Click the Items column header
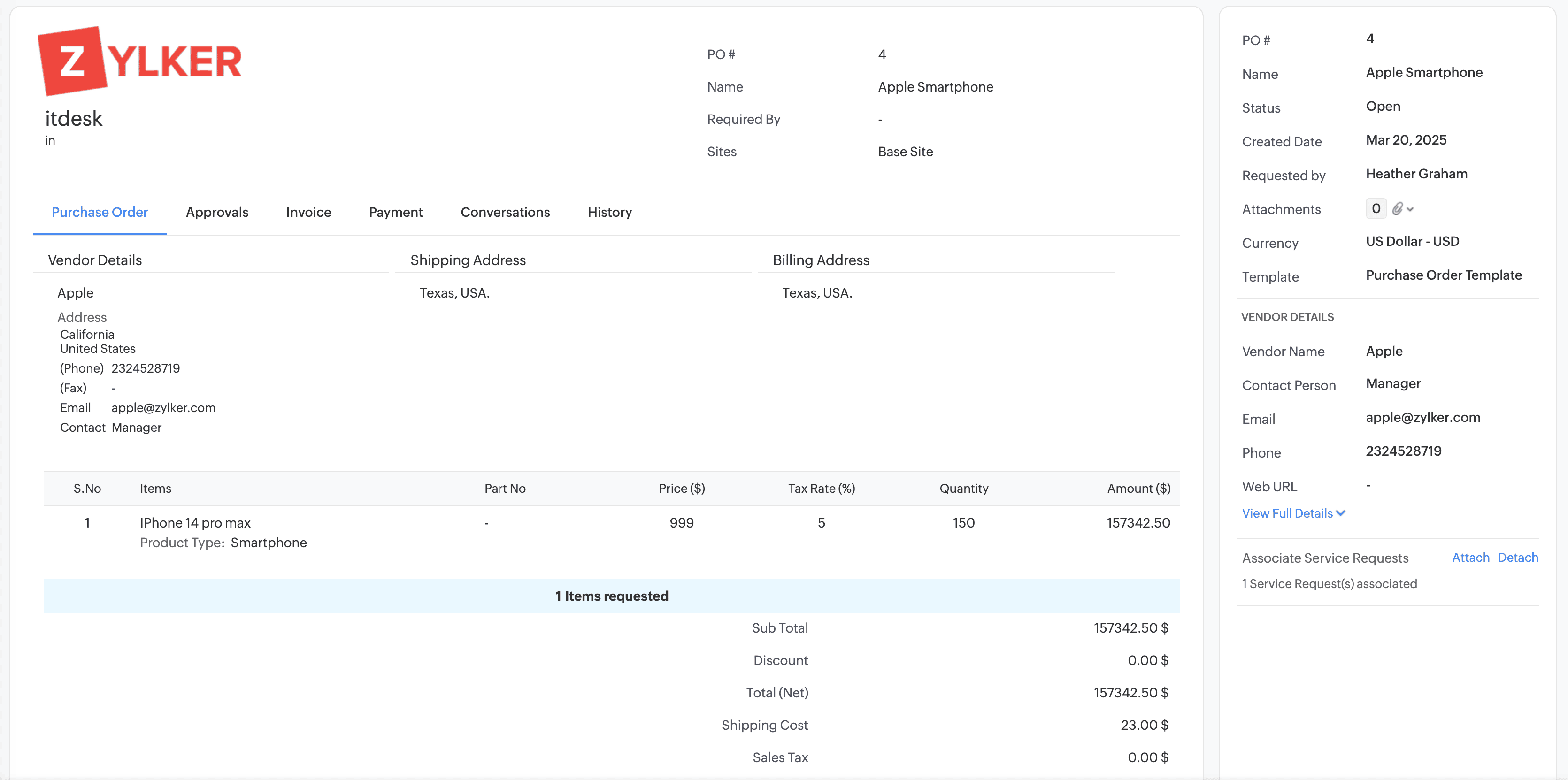This screenshot has height=780, width=1568. pos(156,489)
